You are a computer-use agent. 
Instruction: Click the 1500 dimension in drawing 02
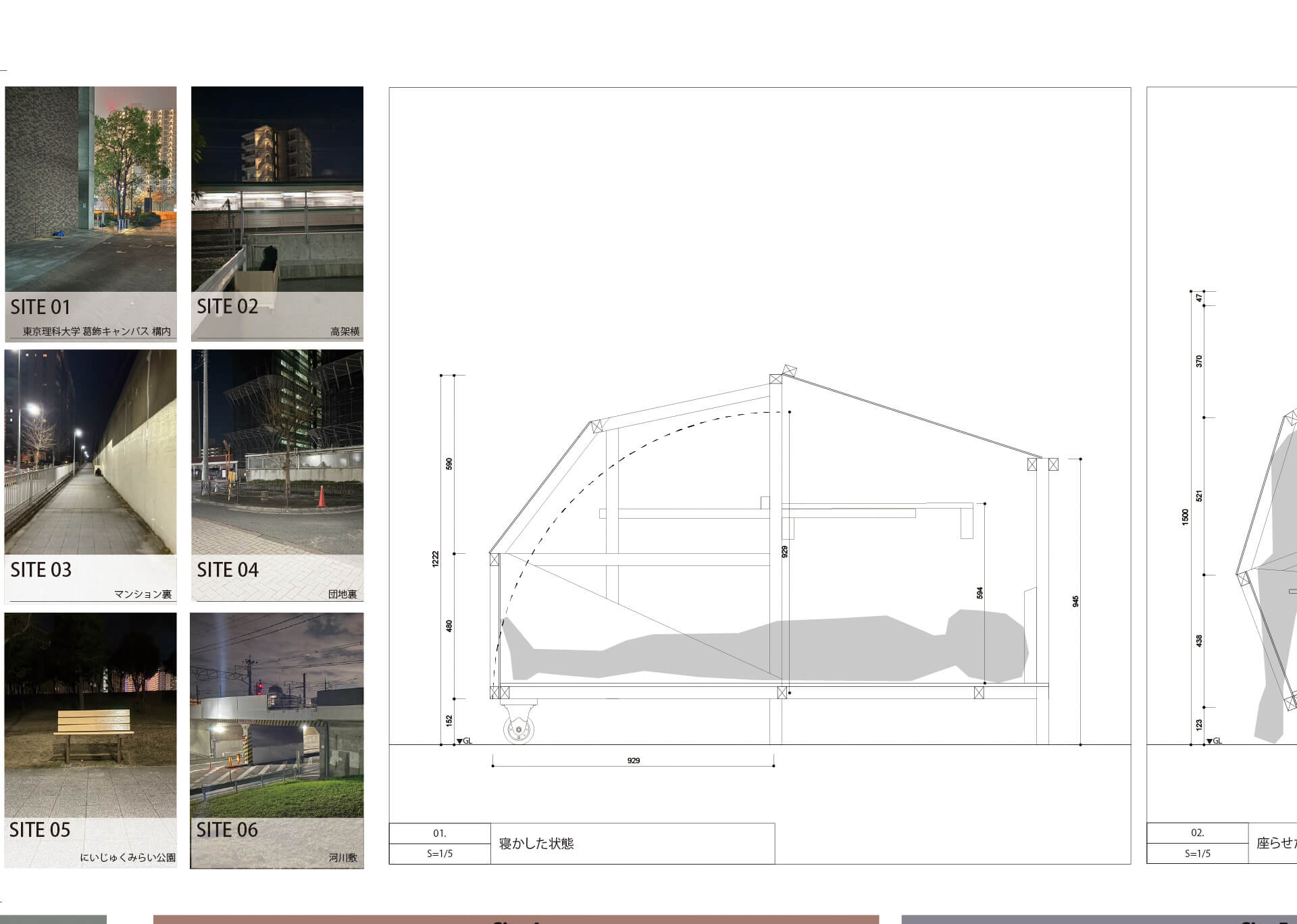(1185, 517)
